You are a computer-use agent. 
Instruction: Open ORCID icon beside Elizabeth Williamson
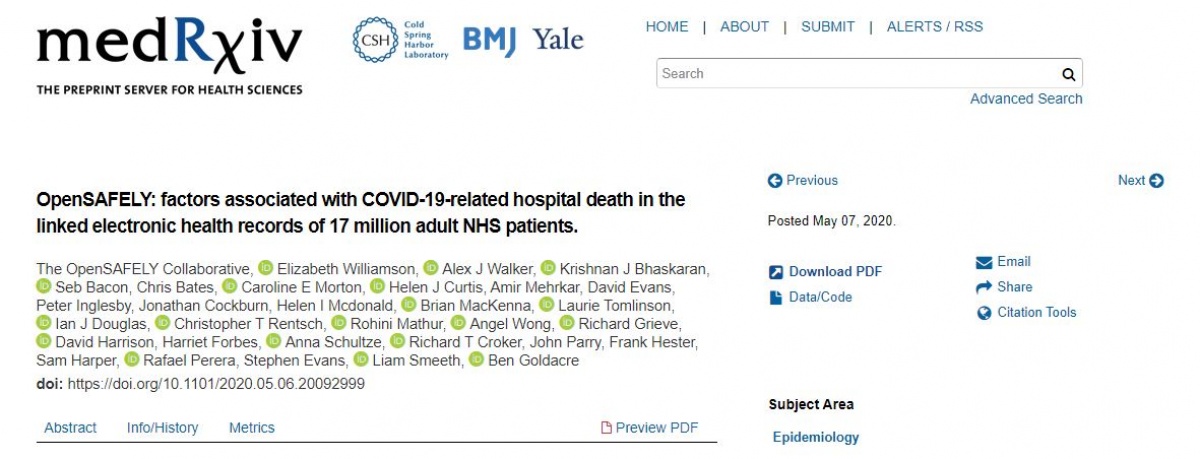click(x=265, y=268)
